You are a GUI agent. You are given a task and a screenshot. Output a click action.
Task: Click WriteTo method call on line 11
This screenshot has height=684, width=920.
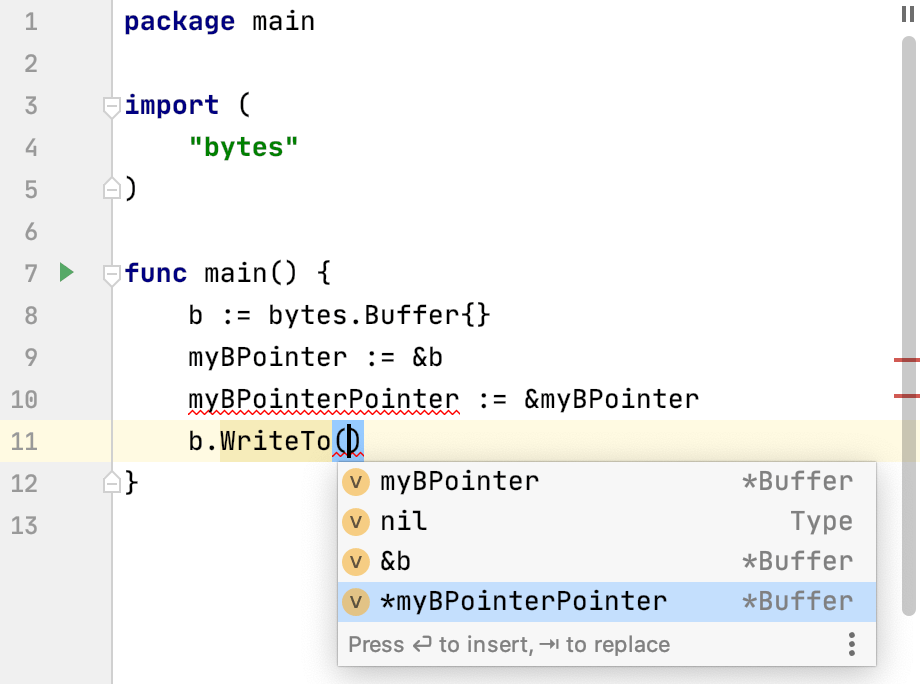click(276, 441)
